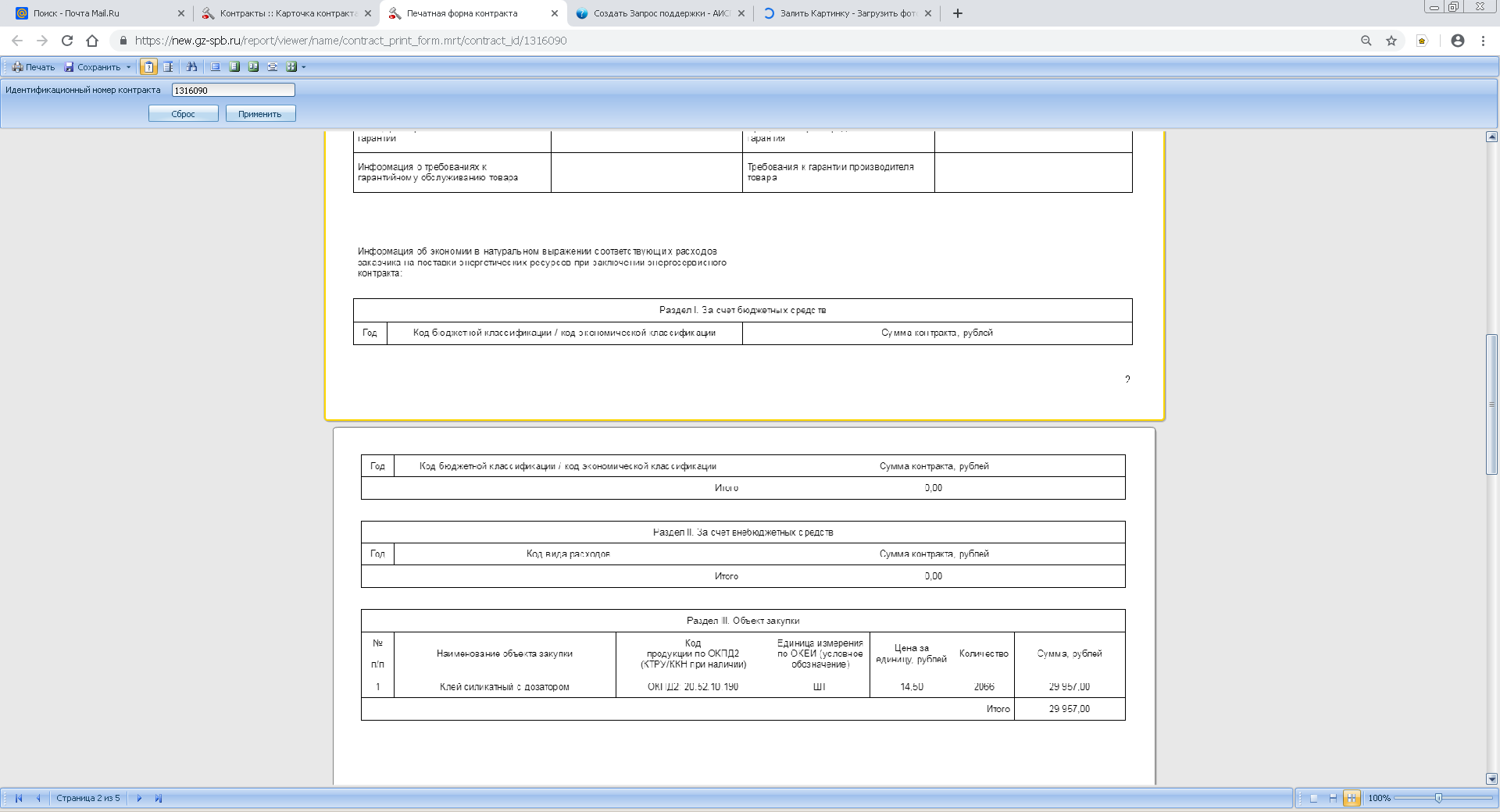
Task: Select the Печатная форма контракта tab
Action: pyautogui.click(x=473, y=13)
